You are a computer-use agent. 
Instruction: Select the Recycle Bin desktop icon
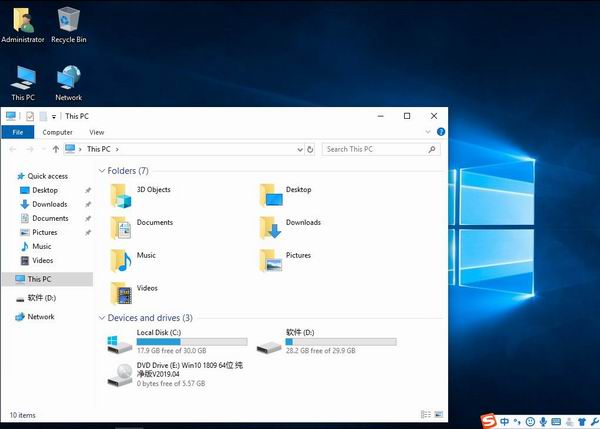[68, 25]
